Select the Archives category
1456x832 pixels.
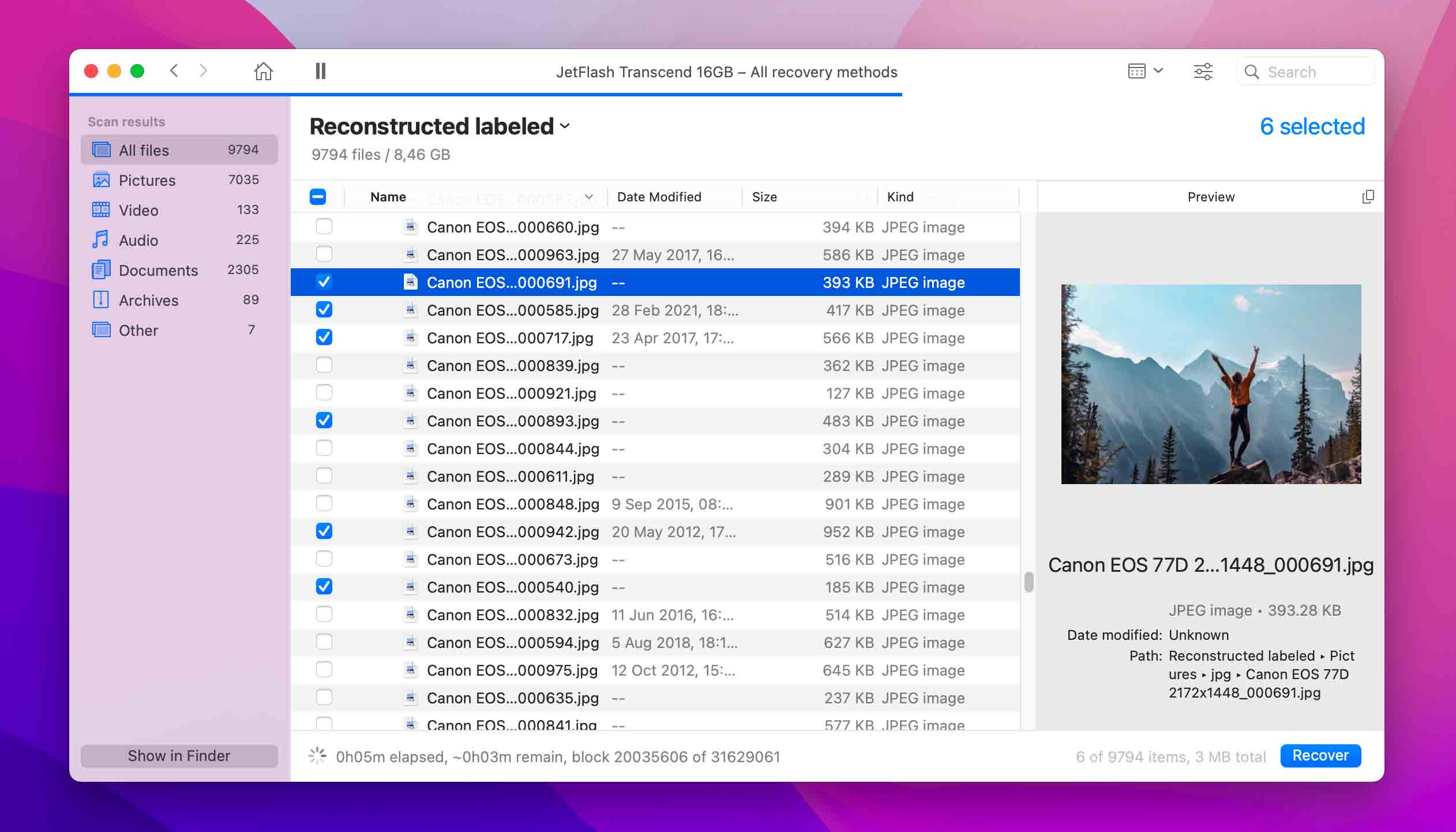point(179,300)
